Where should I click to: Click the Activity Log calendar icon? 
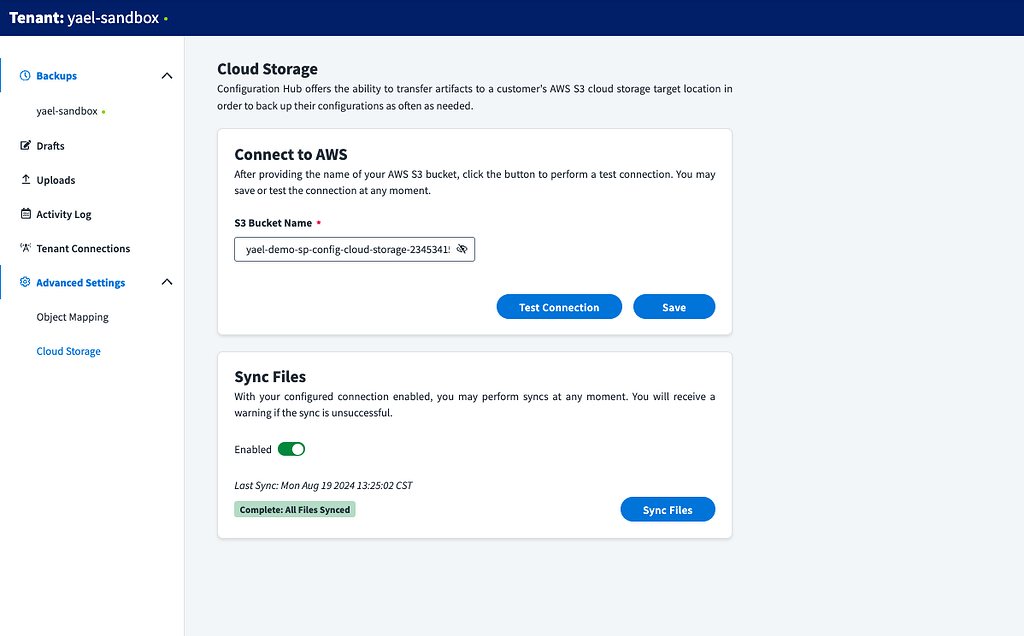click(x=24, y=214)
